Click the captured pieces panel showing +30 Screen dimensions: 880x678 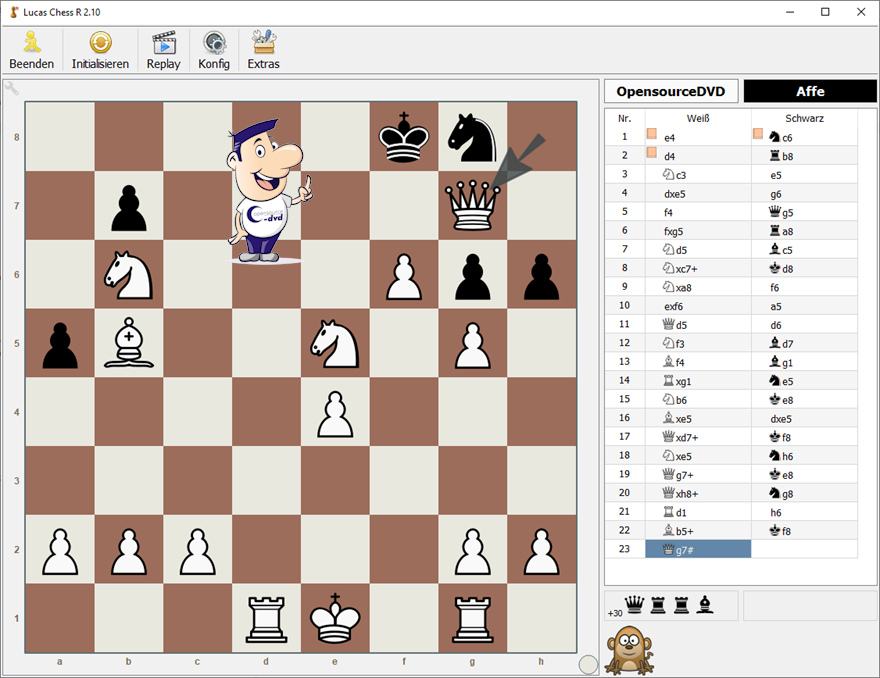coord(671,605)
